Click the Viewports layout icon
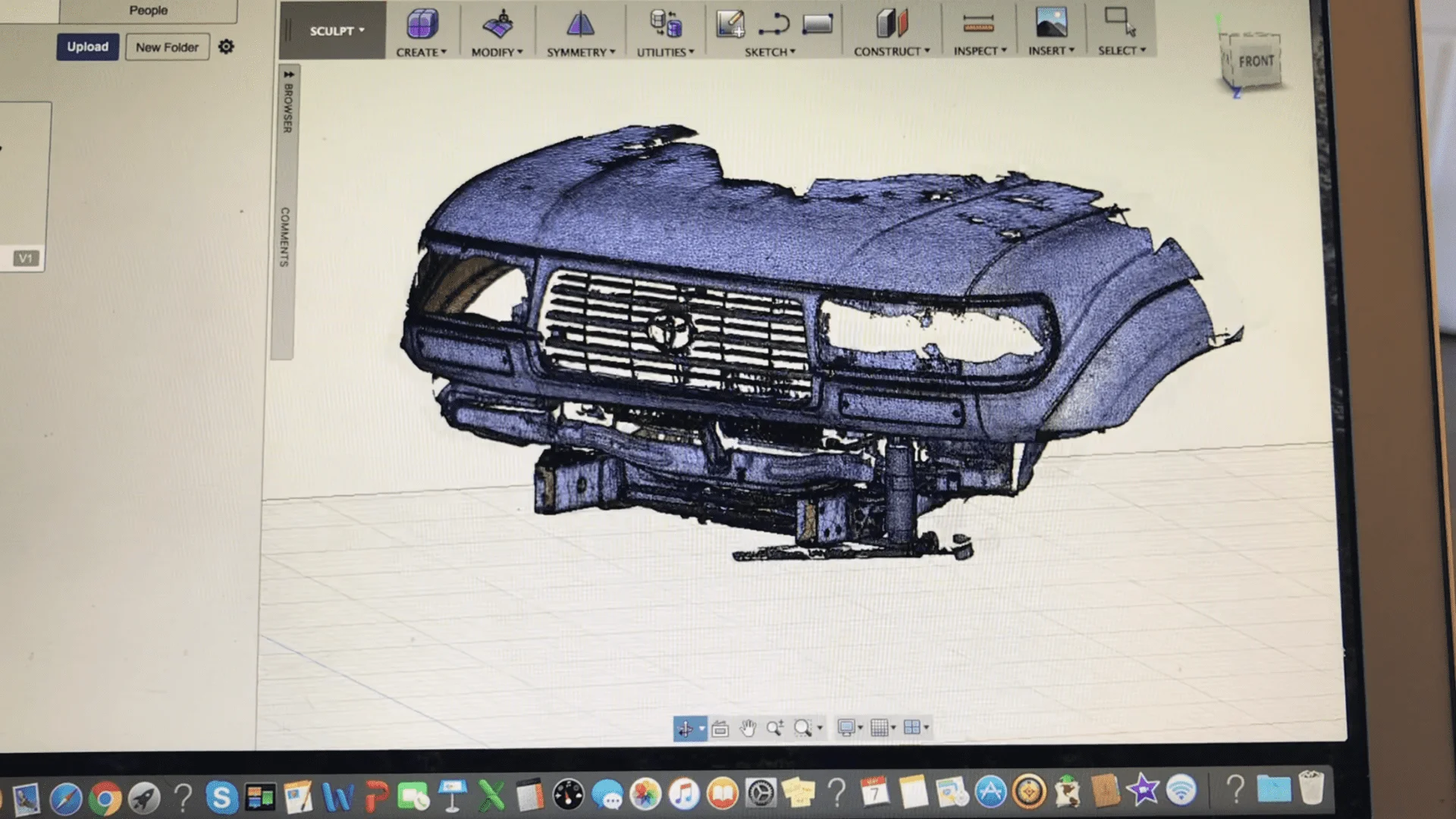This screenshot has width=1456, height=819. click(x=912, y=728)
